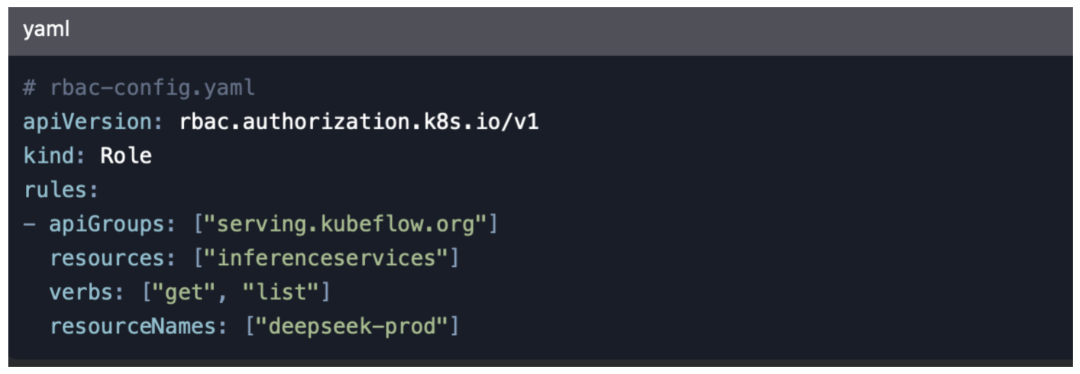Click the closing bracket after deepseek-prod
This screenshot has width=1080, height=374.
click(x=455, y=326)
